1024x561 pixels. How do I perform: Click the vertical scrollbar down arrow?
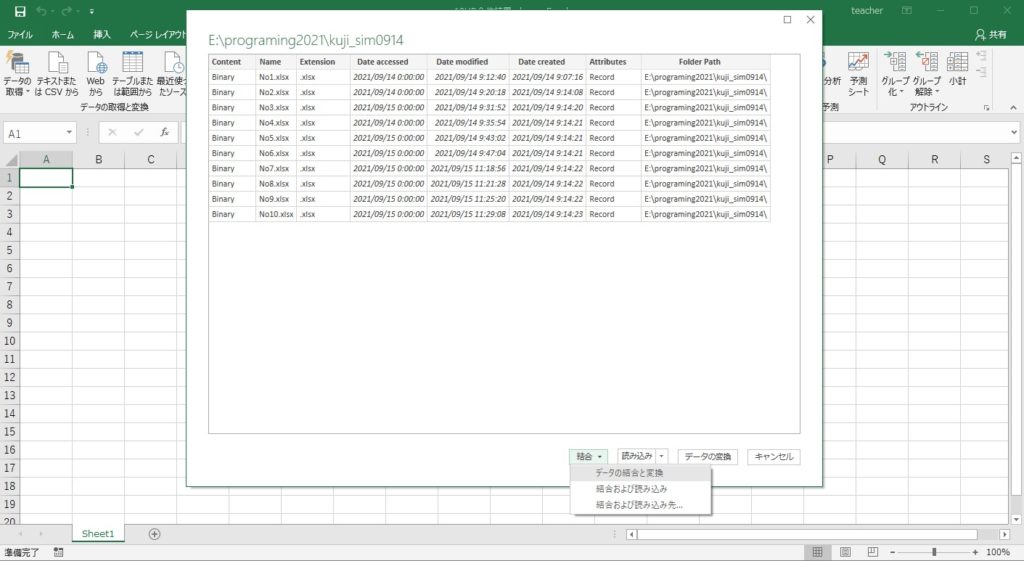click(1016, 519)
